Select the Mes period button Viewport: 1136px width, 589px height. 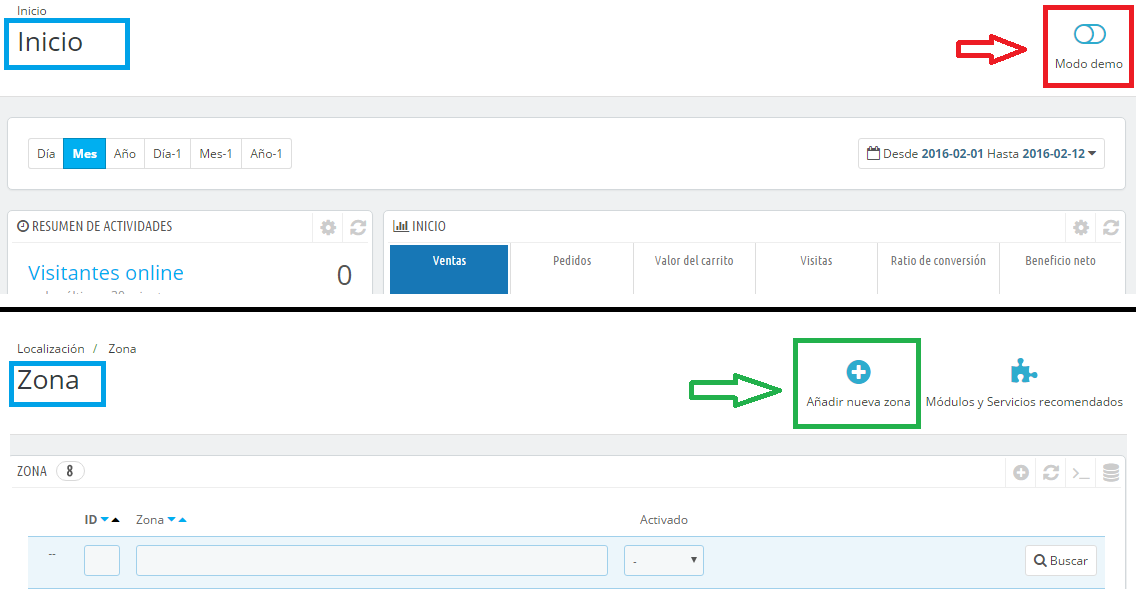tap(85, 154)
